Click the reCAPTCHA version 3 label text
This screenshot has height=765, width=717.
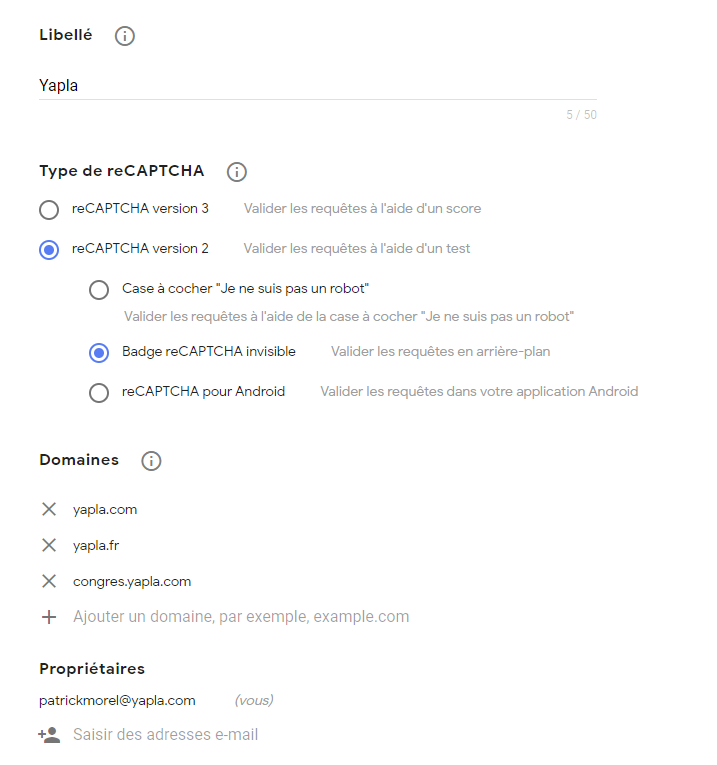[x=140, y=208]
